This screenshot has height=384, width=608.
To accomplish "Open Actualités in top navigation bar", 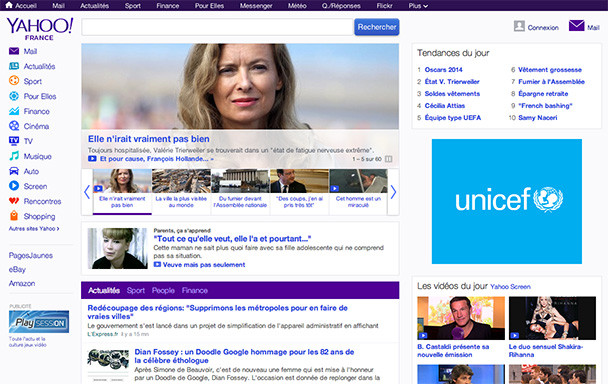I will click(94, 6).
